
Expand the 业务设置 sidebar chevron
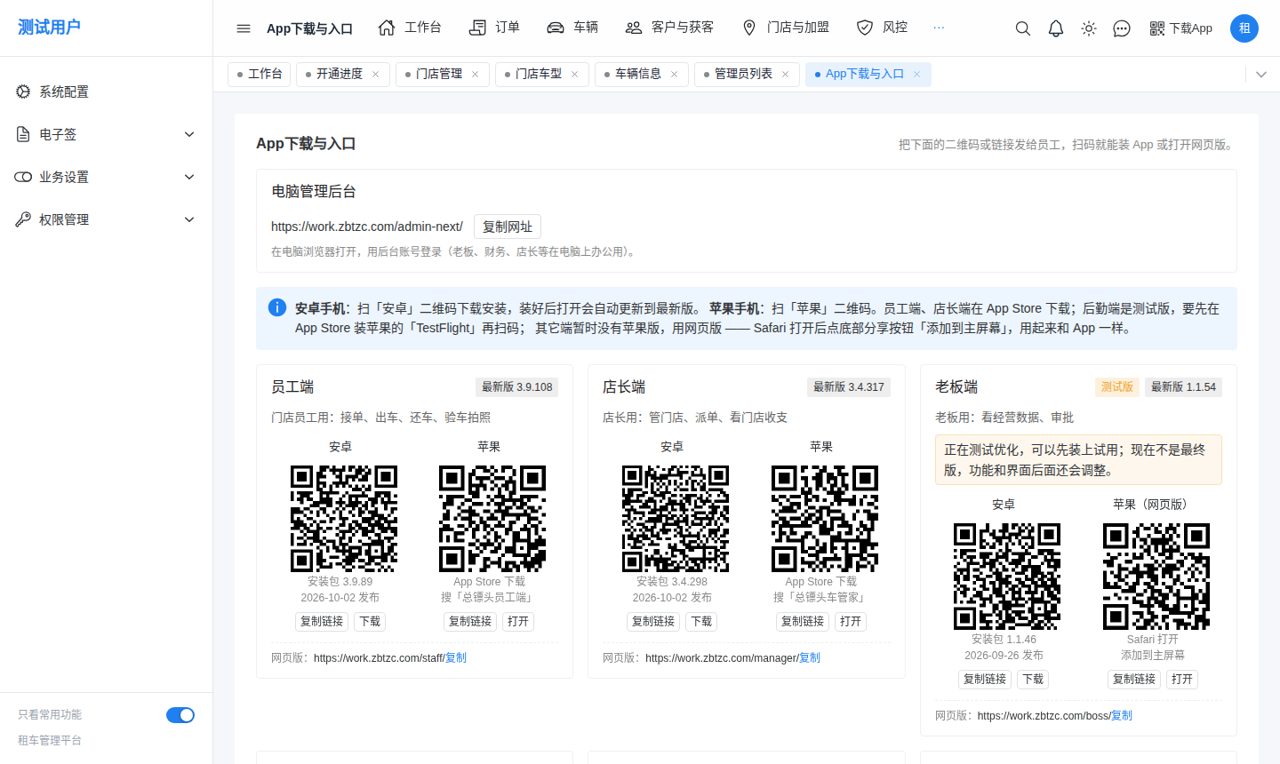click(x=189, y=177)
